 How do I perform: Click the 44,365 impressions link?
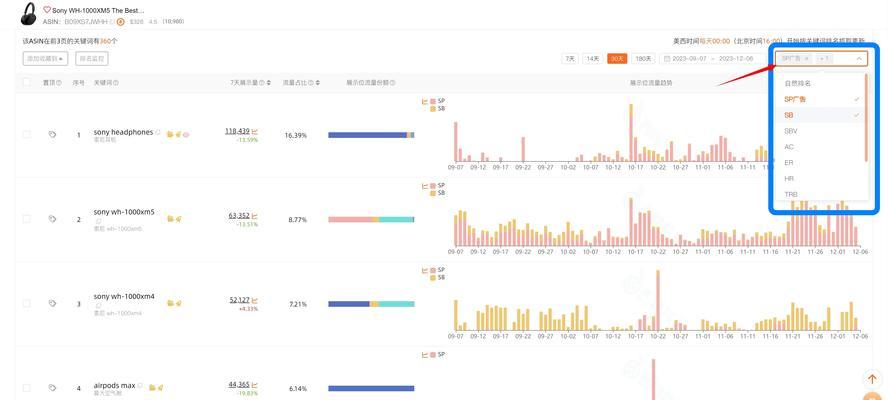239,385
